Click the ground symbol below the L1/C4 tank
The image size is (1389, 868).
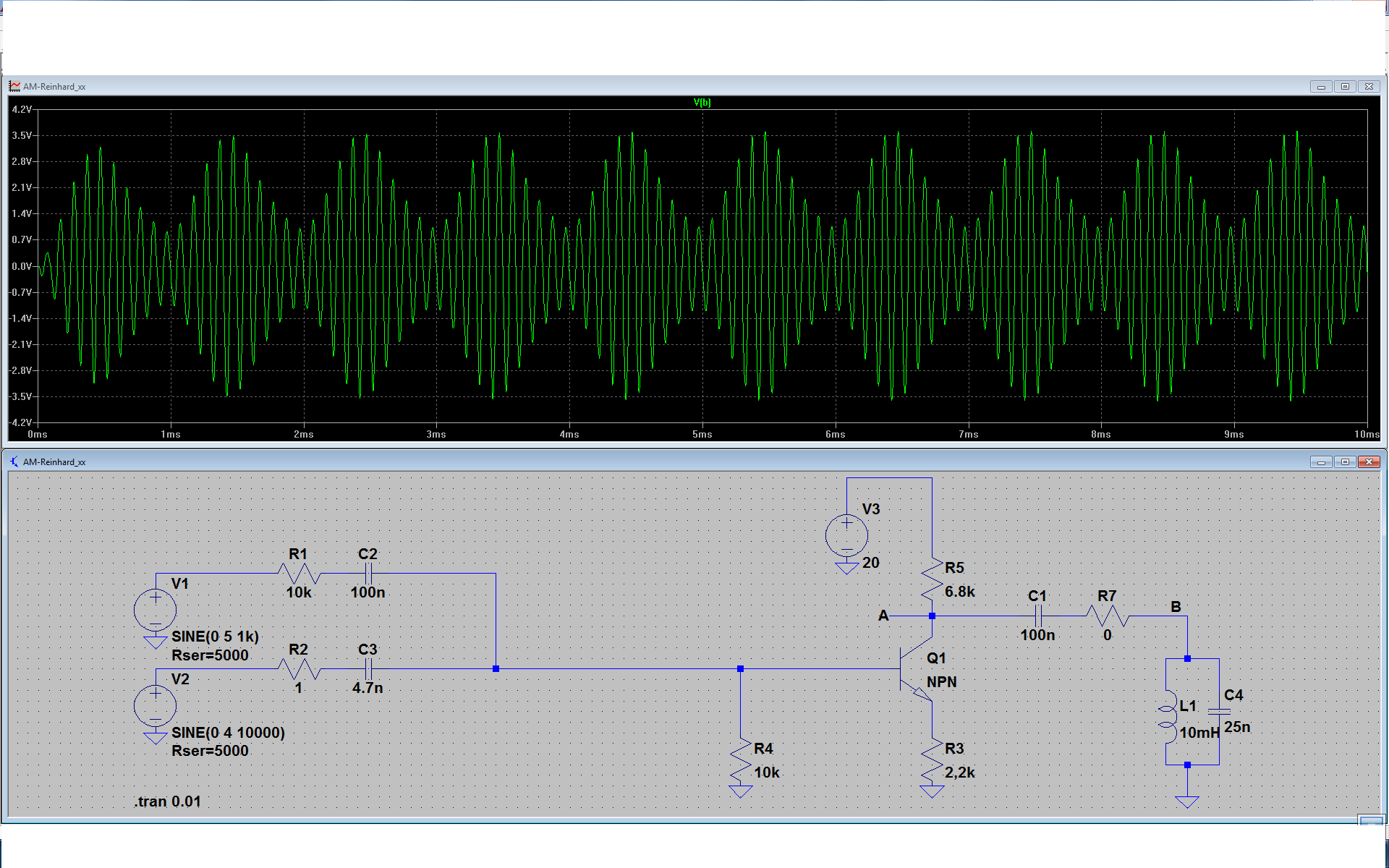tap(1187, 801)
